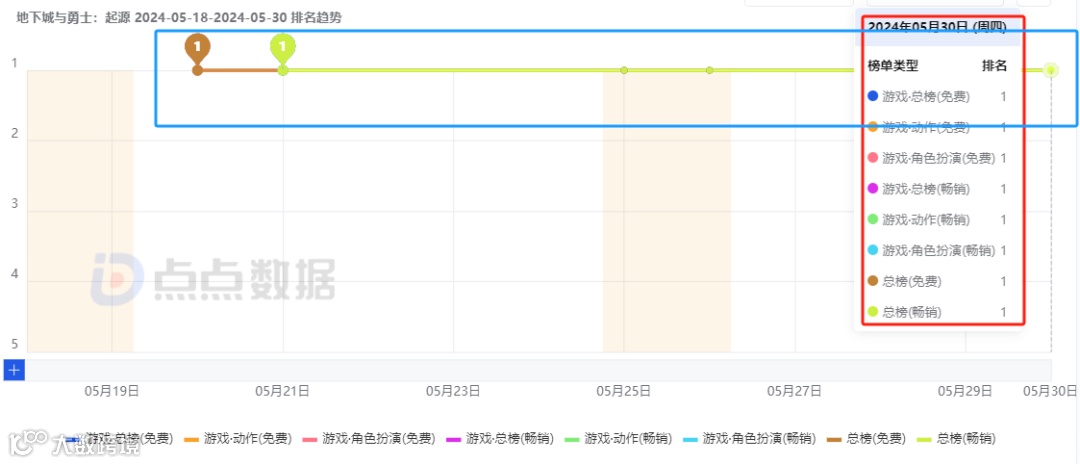Click tooltip row 游戏·角色扮演(免费)

click(x=937, y=158)
